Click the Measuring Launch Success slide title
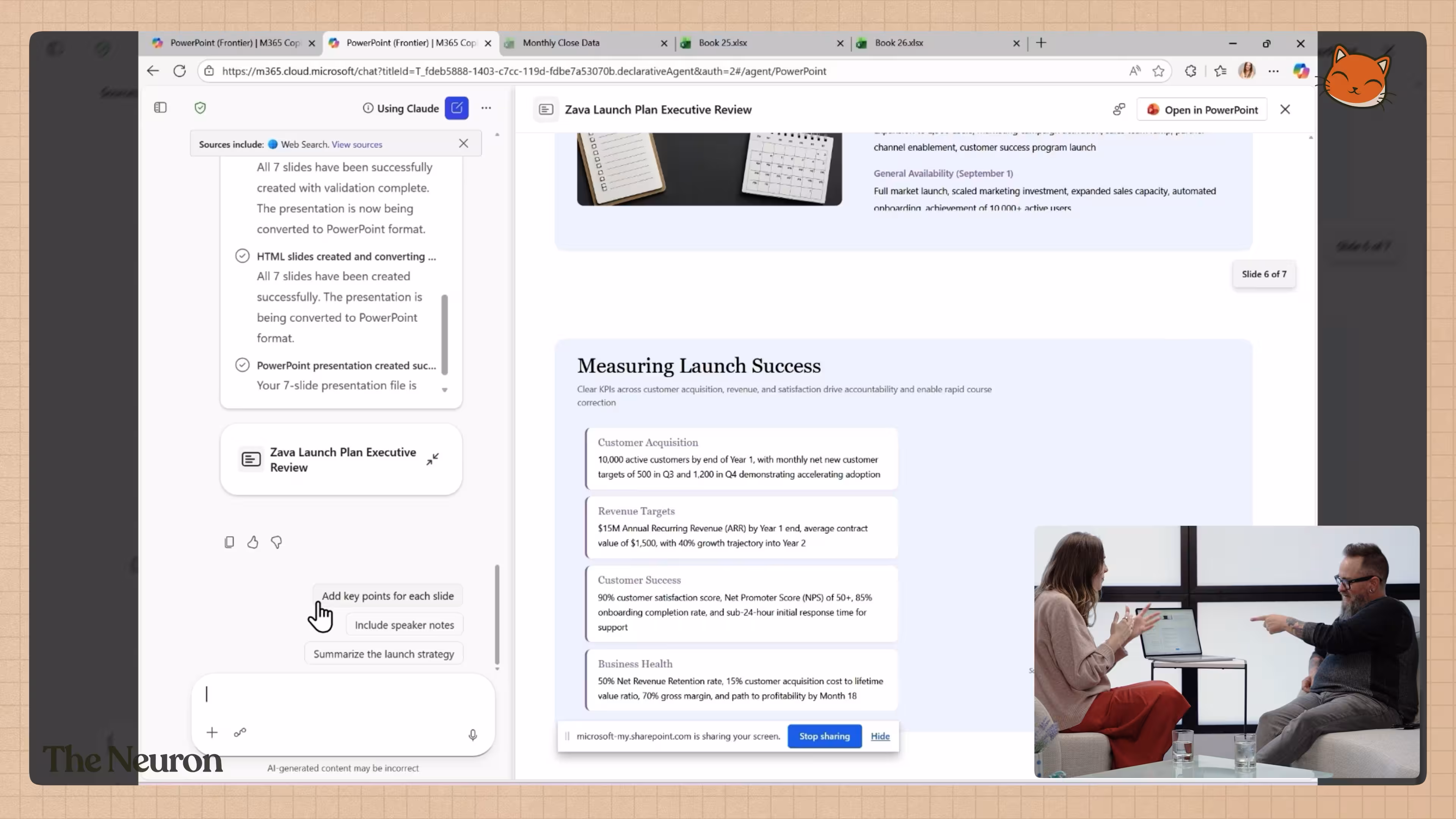1456x819 pixels. click(x=698, y=366)
